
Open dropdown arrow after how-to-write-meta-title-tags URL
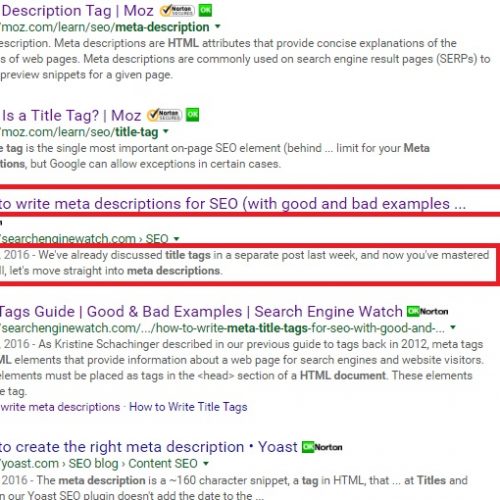[453, 327]
